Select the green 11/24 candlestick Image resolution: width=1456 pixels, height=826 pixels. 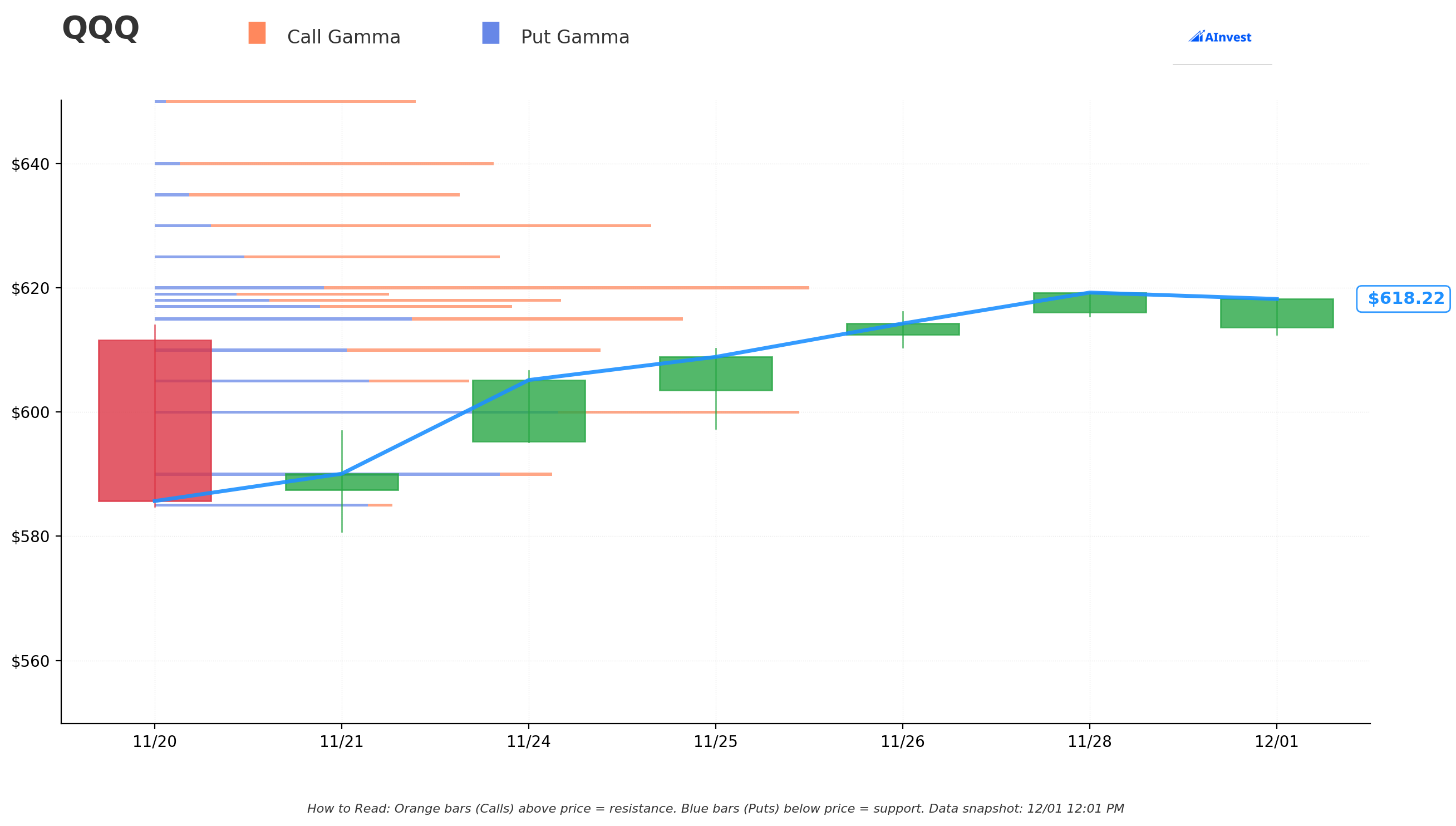click(x=529, y=411)
